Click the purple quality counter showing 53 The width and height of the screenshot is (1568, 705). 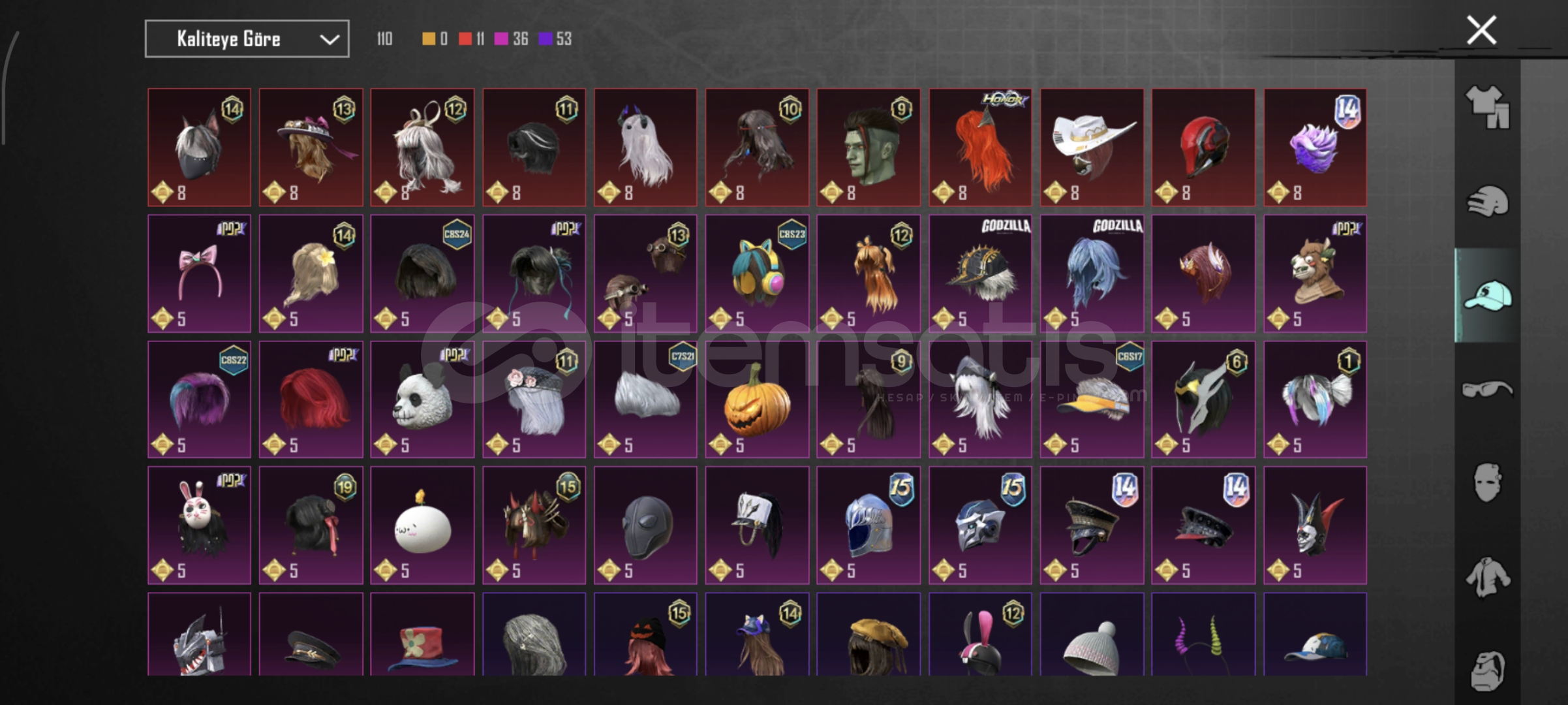point(555,39)
